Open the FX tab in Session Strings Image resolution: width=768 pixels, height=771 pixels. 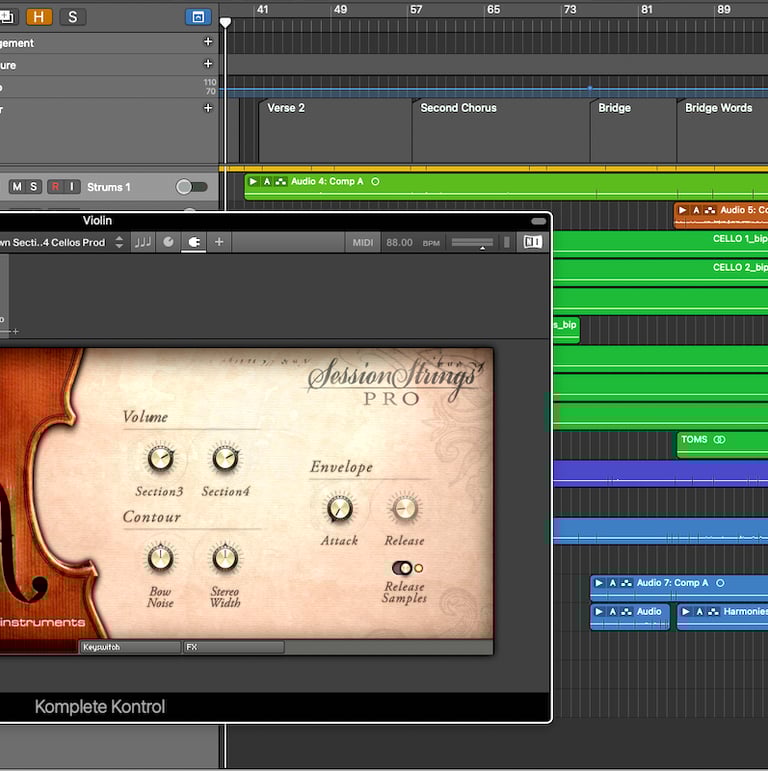(232, 647)
